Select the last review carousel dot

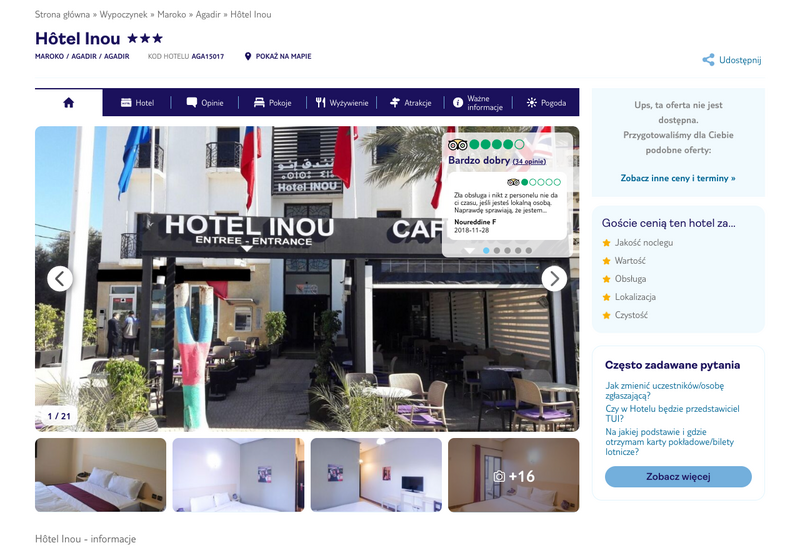coord(529,250)
